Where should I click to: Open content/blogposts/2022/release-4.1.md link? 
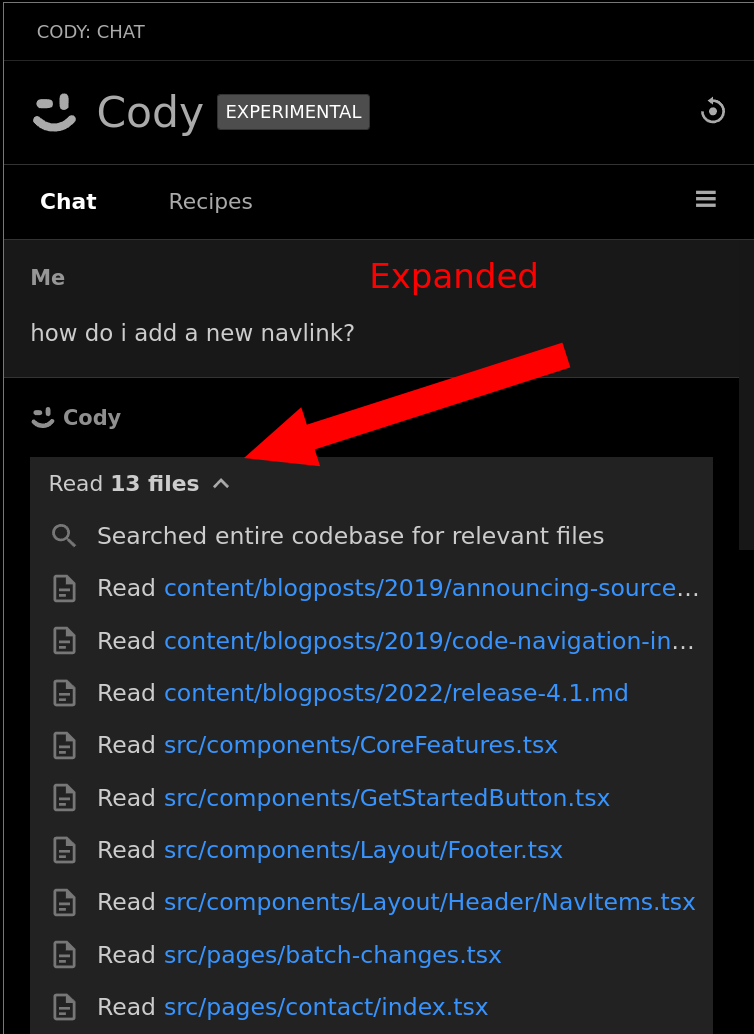point(396,693)
